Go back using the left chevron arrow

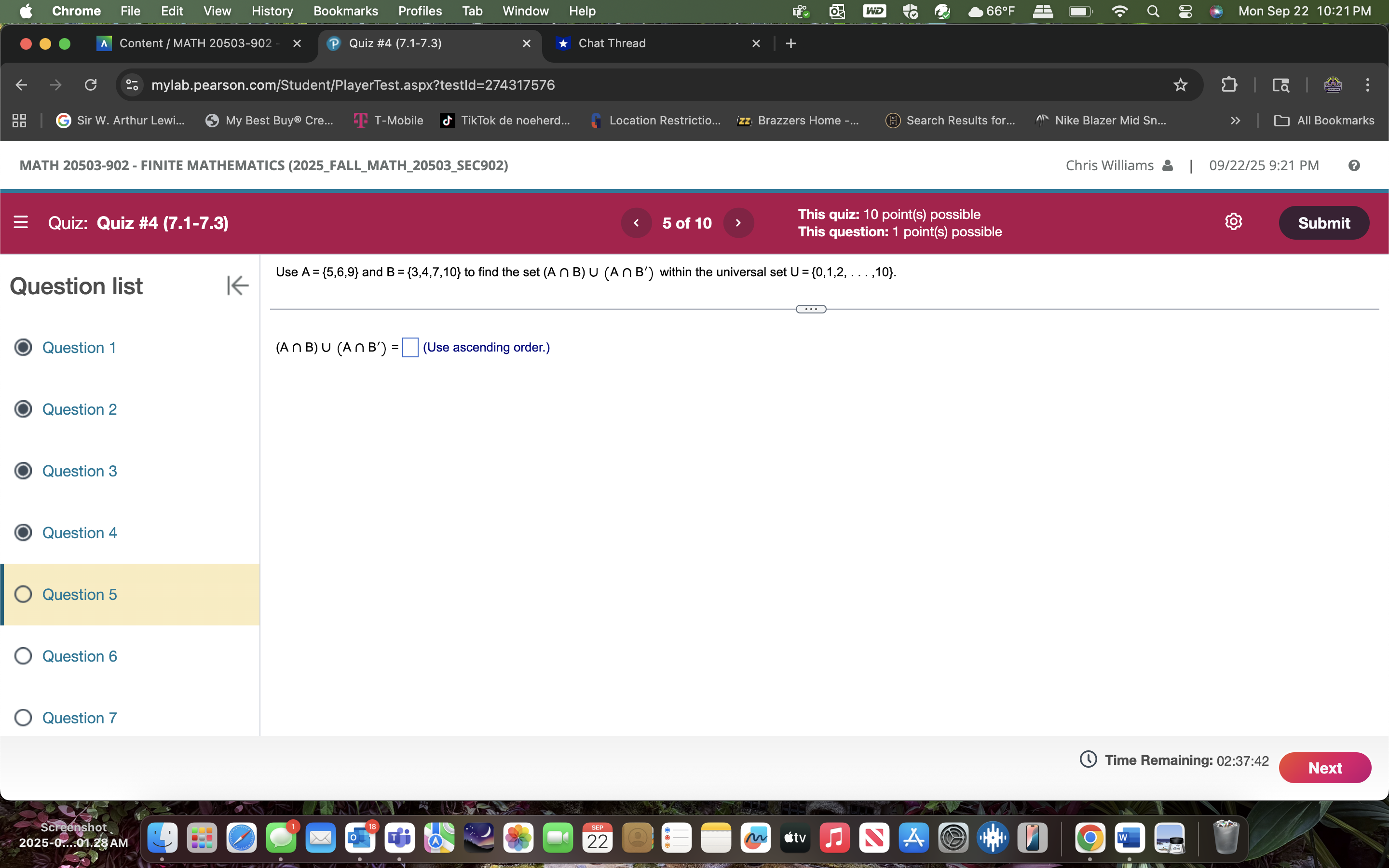[636, 223]
